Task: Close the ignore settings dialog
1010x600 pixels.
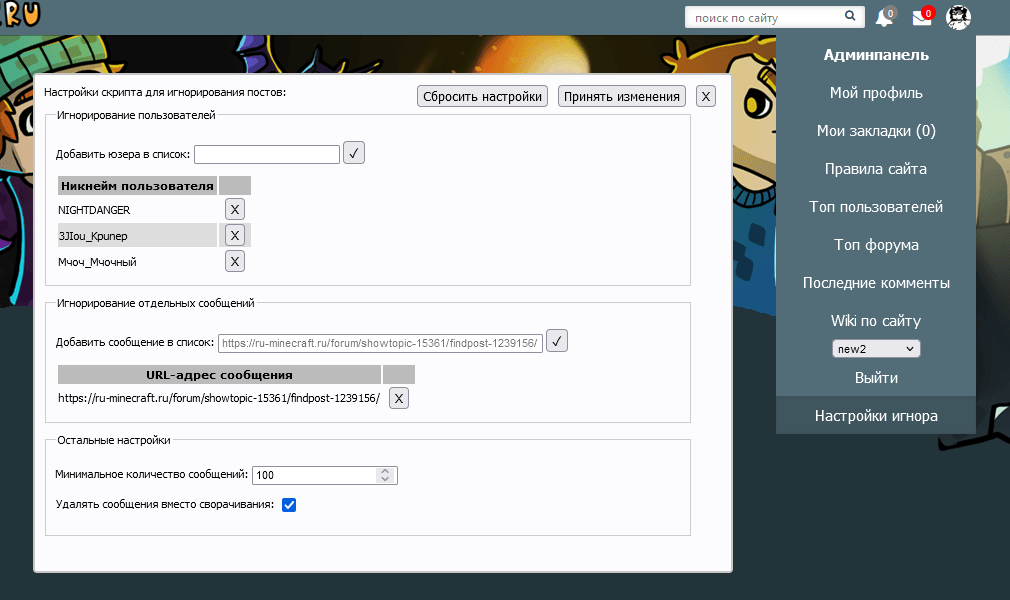Action: point(706,96)
